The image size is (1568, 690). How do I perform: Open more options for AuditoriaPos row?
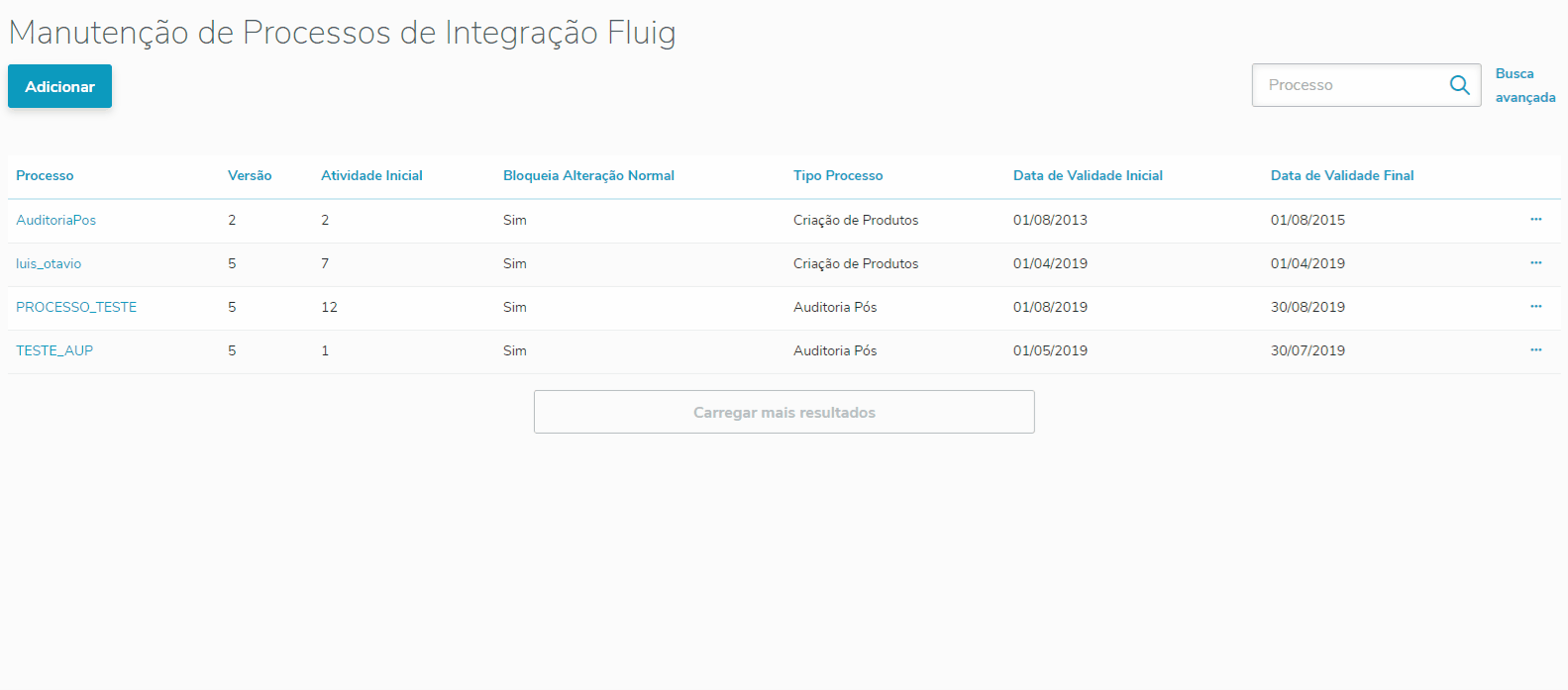point(1535,220)
